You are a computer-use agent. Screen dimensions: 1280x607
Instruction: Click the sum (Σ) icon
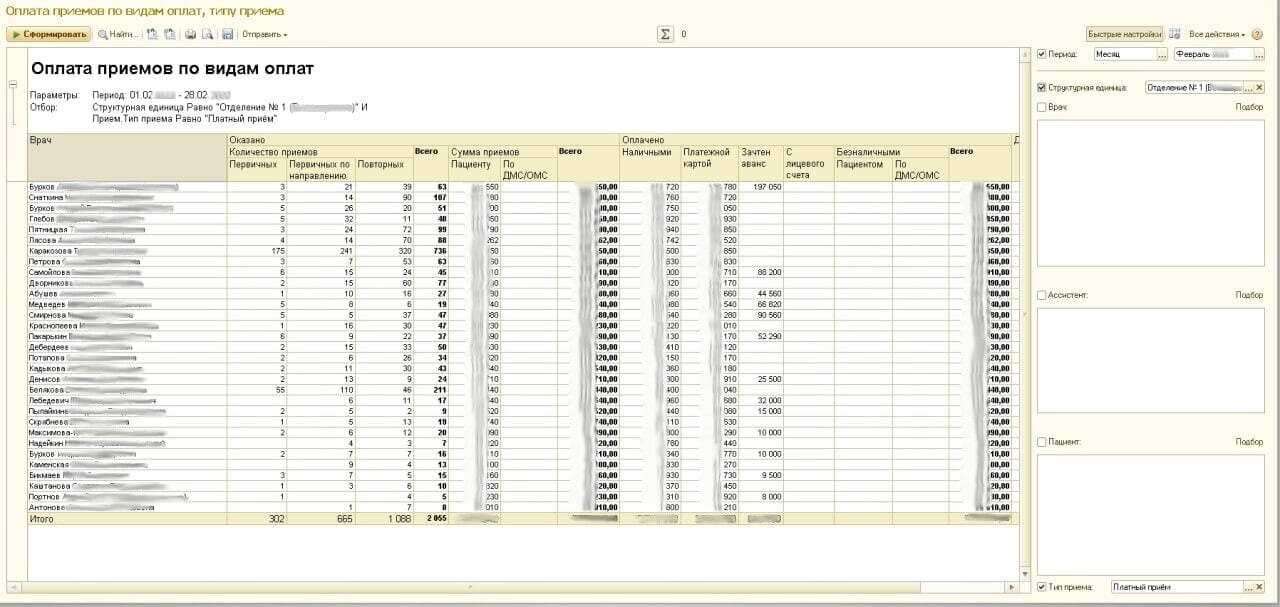(664, 34)
